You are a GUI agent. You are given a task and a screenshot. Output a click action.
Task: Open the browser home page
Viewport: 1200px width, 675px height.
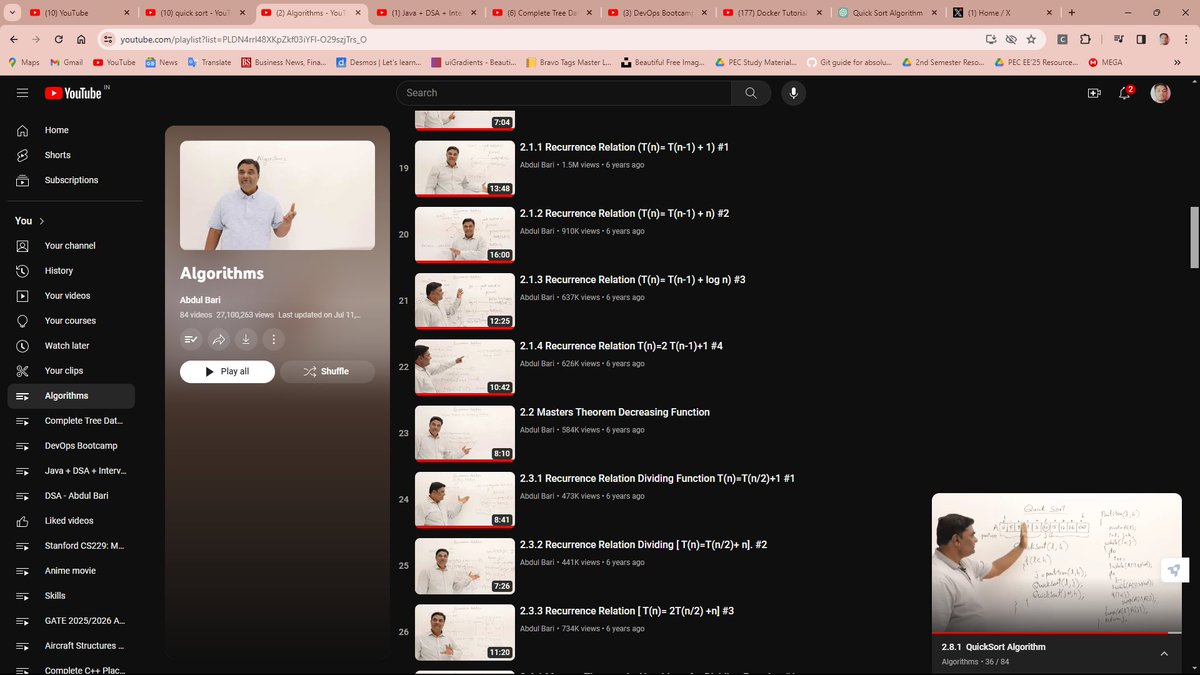pos(83,39)
